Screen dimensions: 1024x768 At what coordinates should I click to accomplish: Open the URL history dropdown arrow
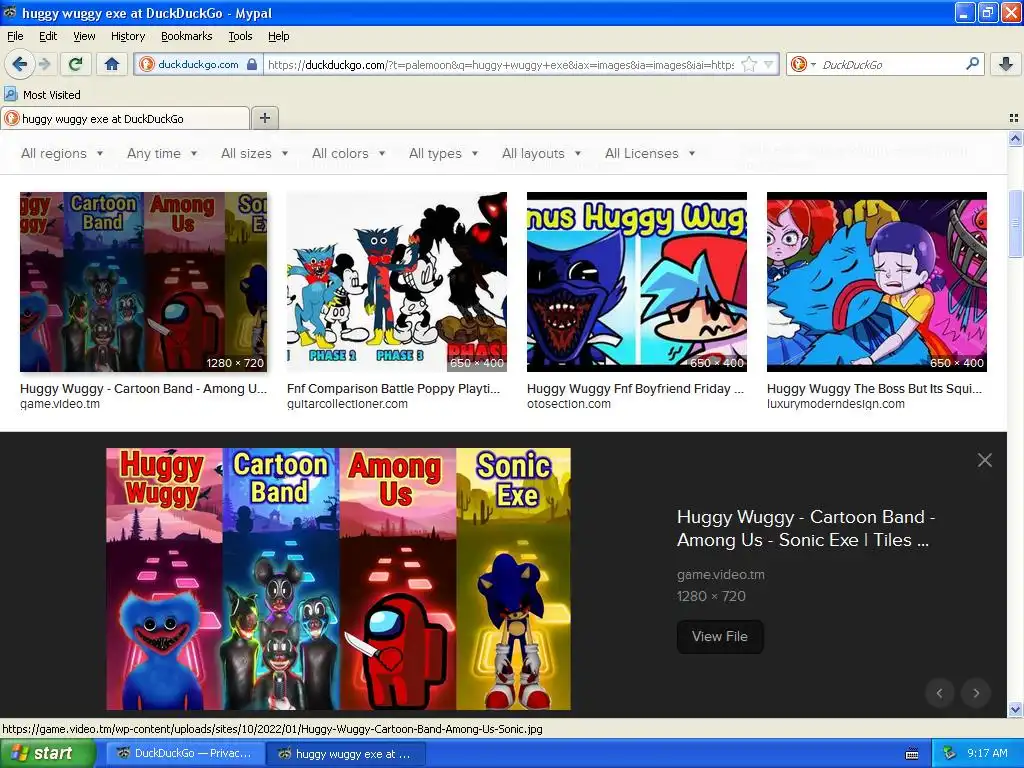pos(769,64)
